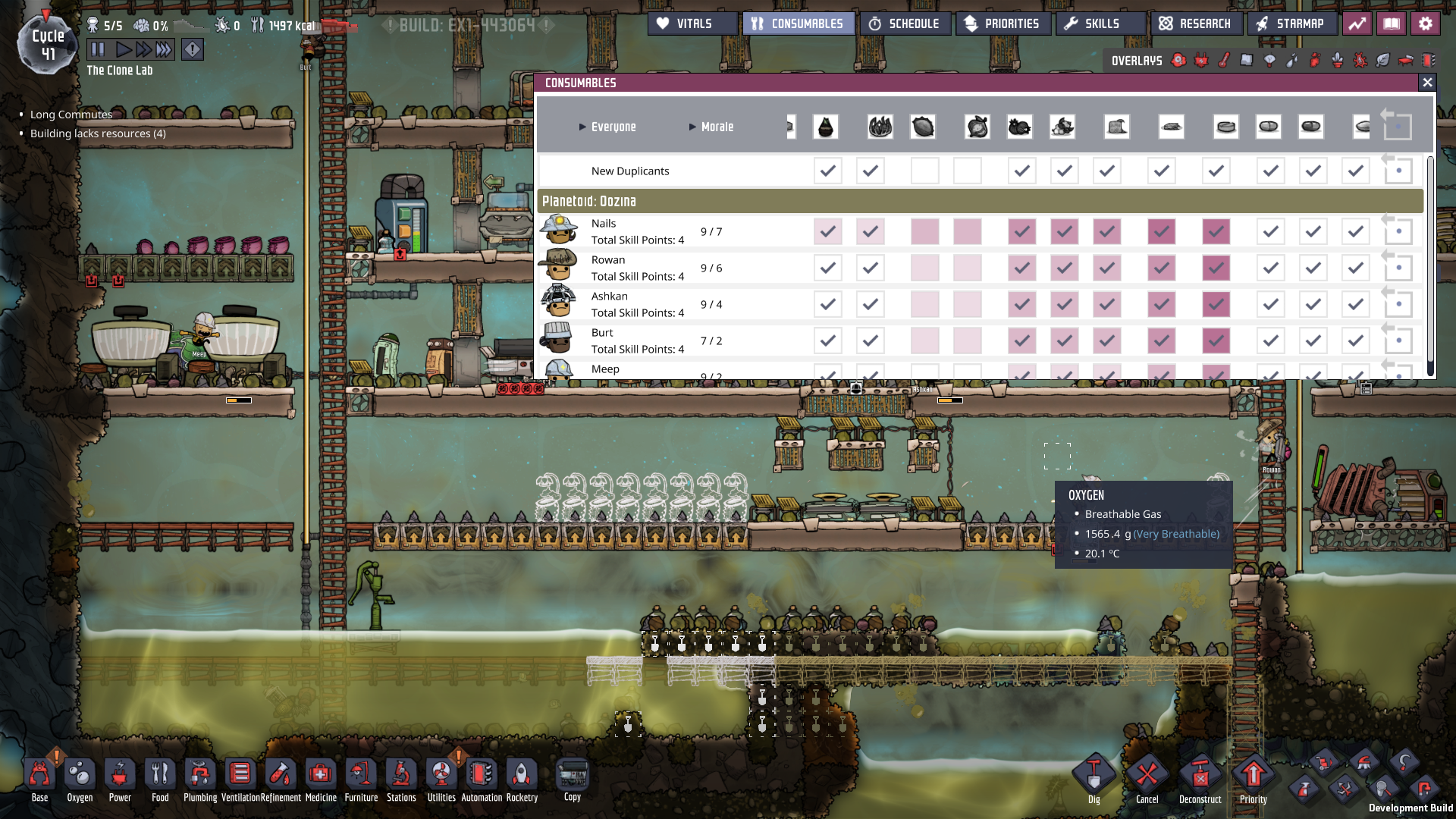Open the Starmap screen
Screen dimensions: 1456x819
pyautogui.click(x=1291, y=24)
